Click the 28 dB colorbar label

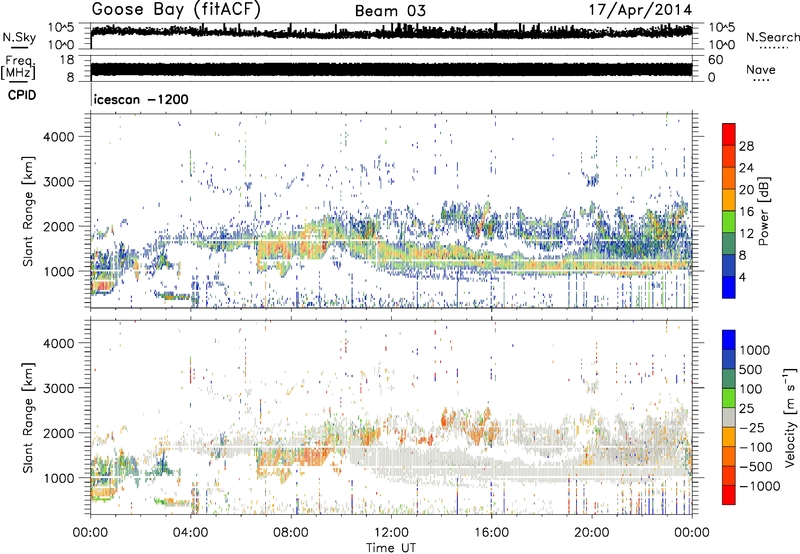(746, 146)
